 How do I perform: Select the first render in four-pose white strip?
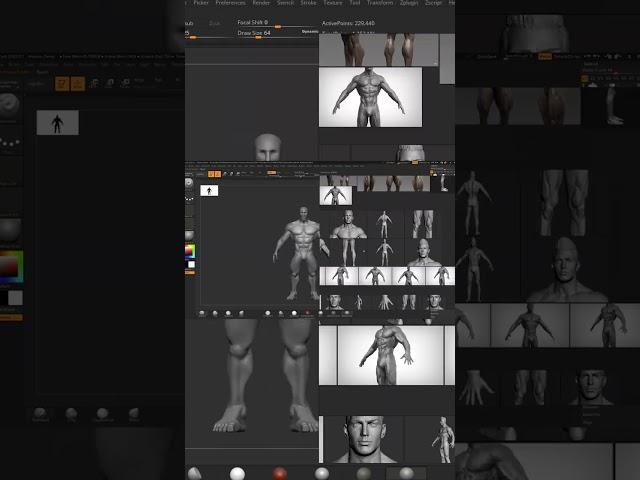pyautogui.click(x=340, y=276)
